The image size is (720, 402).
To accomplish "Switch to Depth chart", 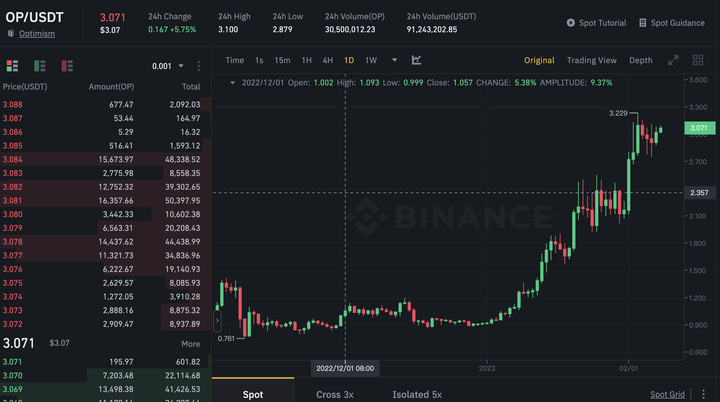I will (x=641, y=60).
